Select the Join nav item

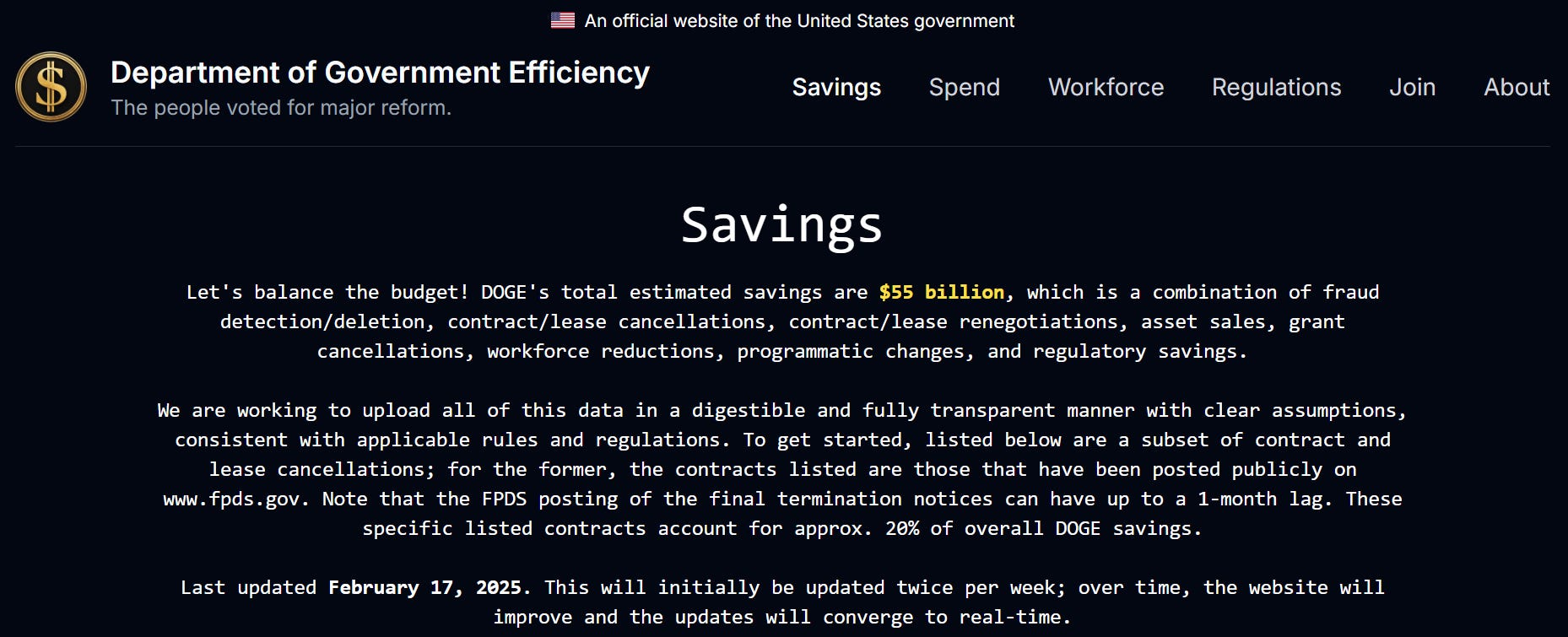point(1412,87)
